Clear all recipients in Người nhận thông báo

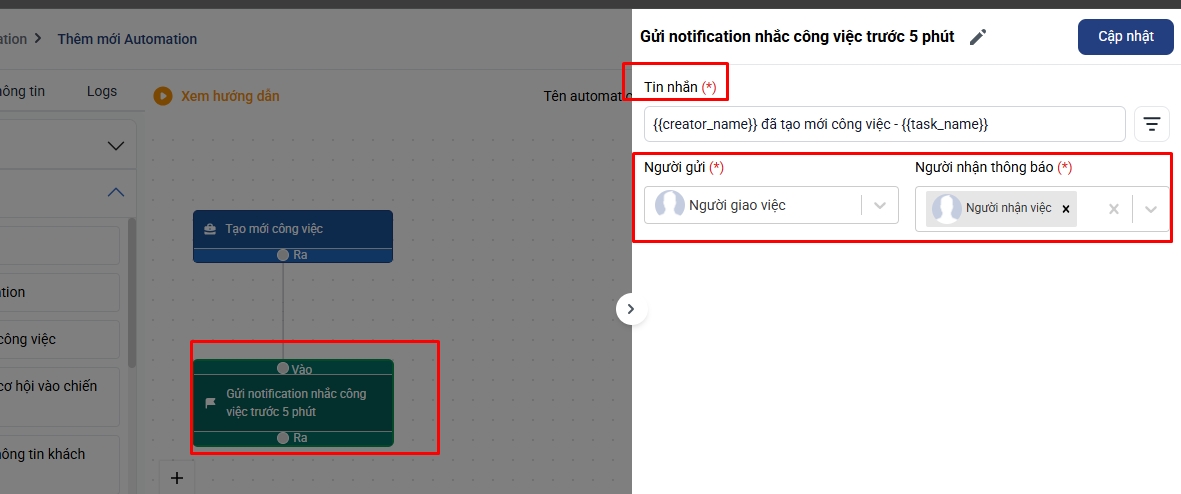point(1114,209)
